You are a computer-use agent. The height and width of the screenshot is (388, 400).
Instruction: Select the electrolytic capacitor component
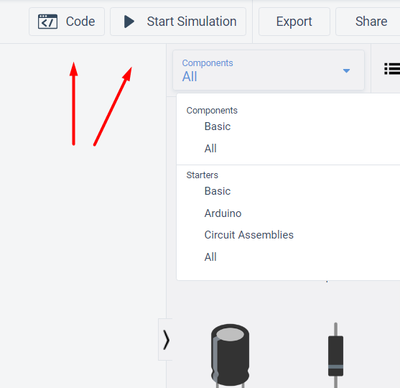pos(230,355)
